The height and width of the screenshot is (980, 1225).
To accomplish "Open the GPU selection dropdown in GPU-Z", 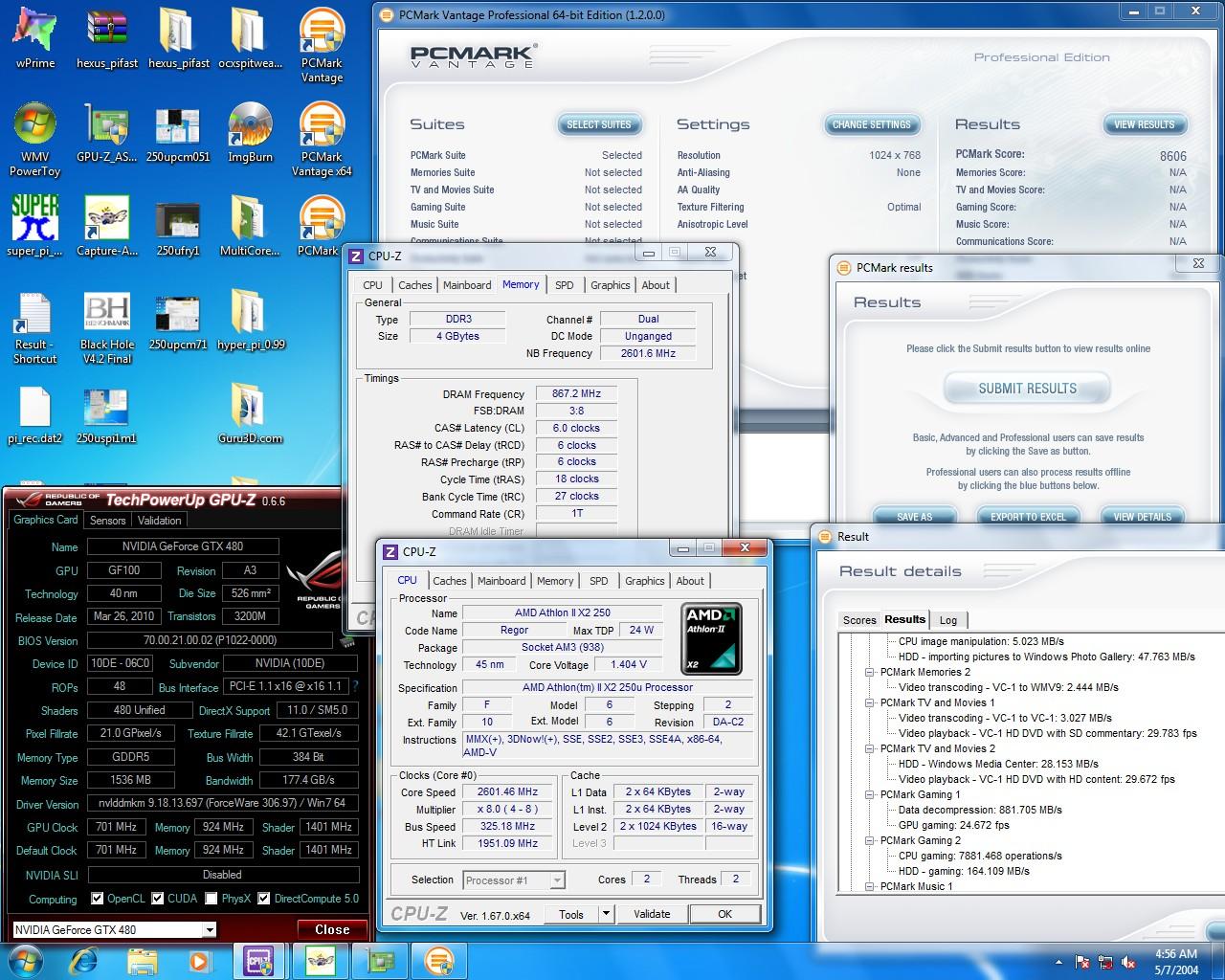I will click(209, 930).
